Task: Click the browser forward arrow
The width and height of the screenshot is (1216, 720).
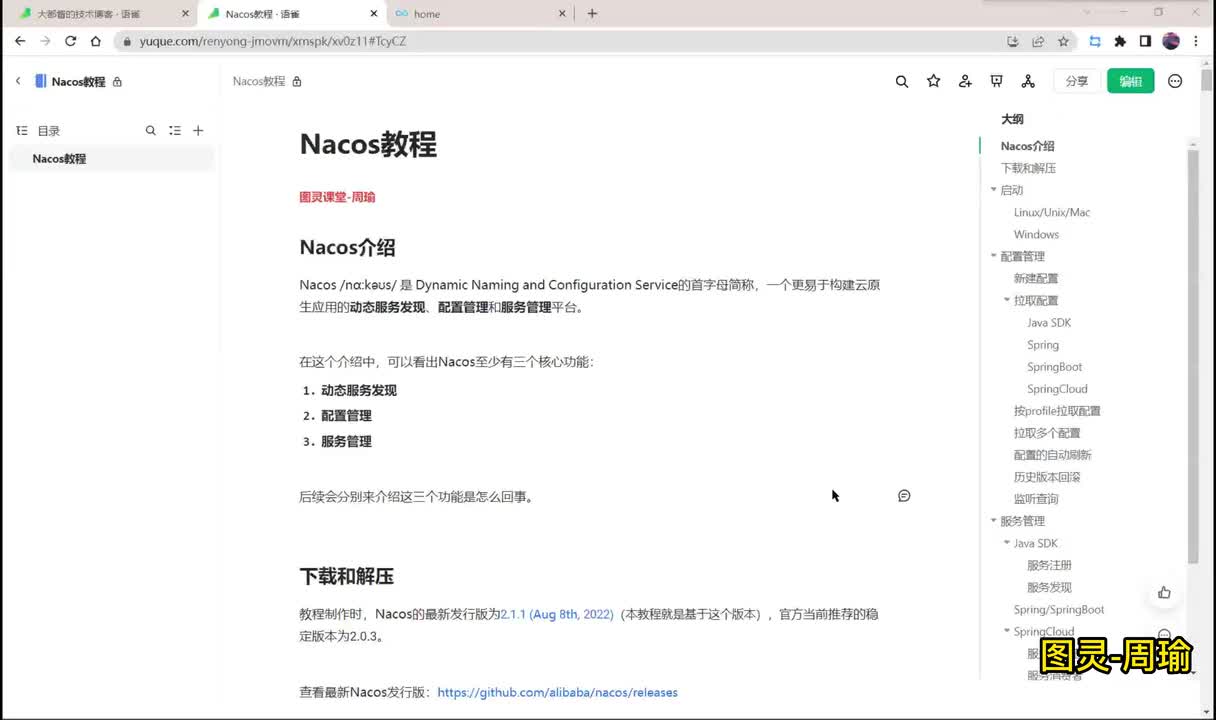Action: pyautogui.click(x=45, y=41)
